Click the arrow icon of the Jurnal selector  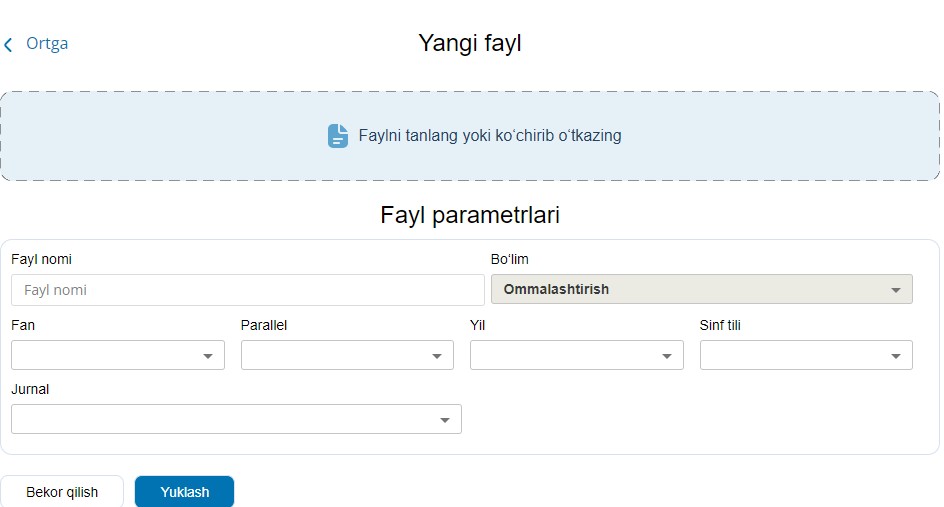(x=445, y=420)
